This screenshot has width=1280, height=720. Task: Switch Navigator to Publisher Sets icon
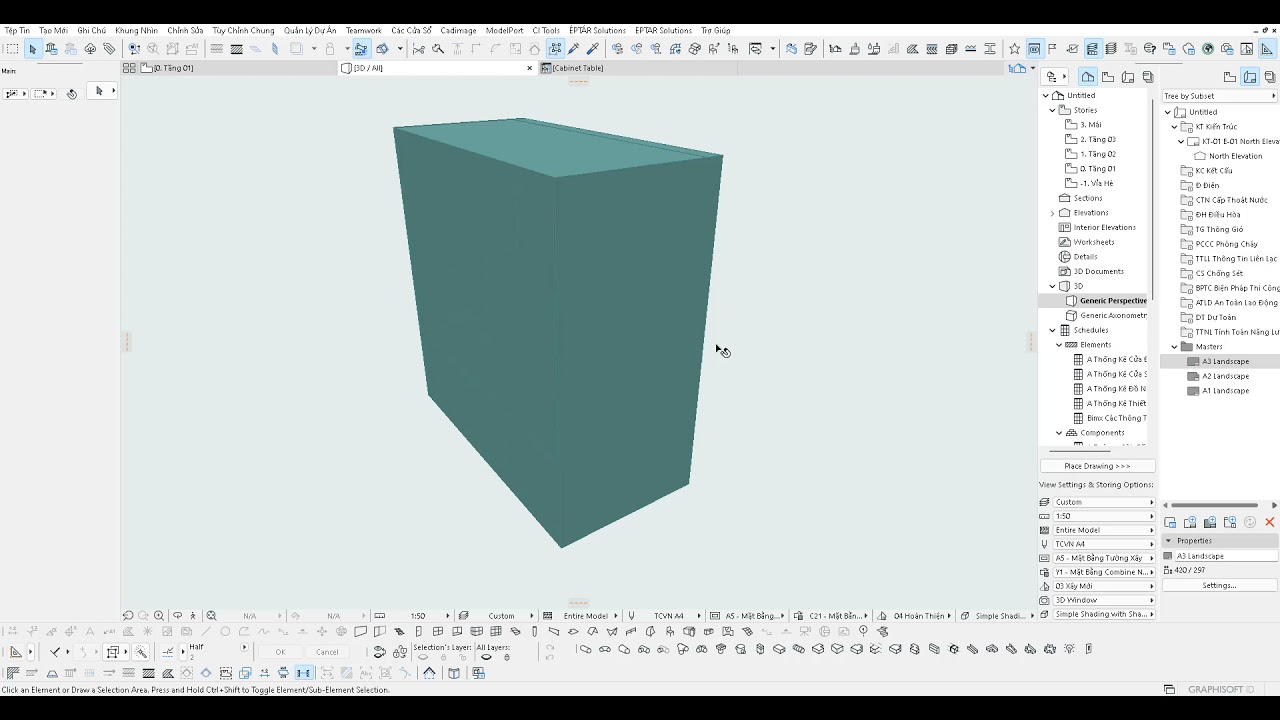(x=1147, y=77)
